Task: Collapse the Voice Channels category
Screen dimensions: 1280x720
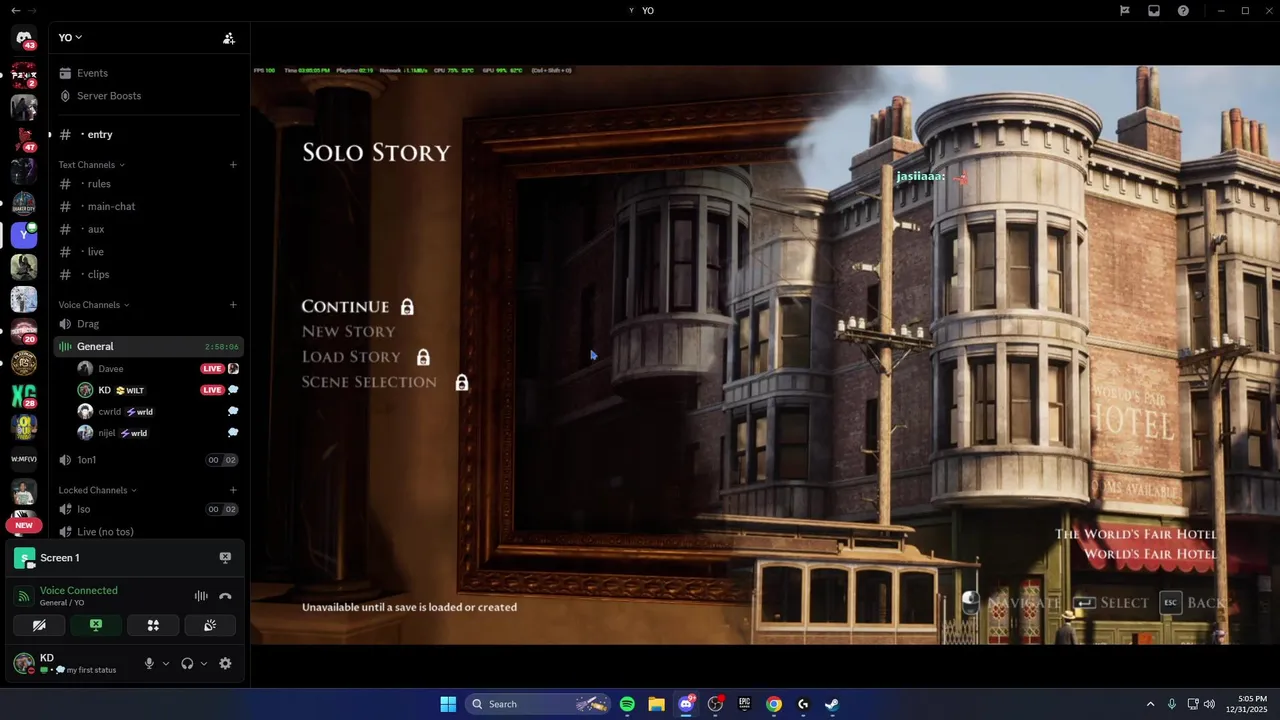Action: [93, 305]
